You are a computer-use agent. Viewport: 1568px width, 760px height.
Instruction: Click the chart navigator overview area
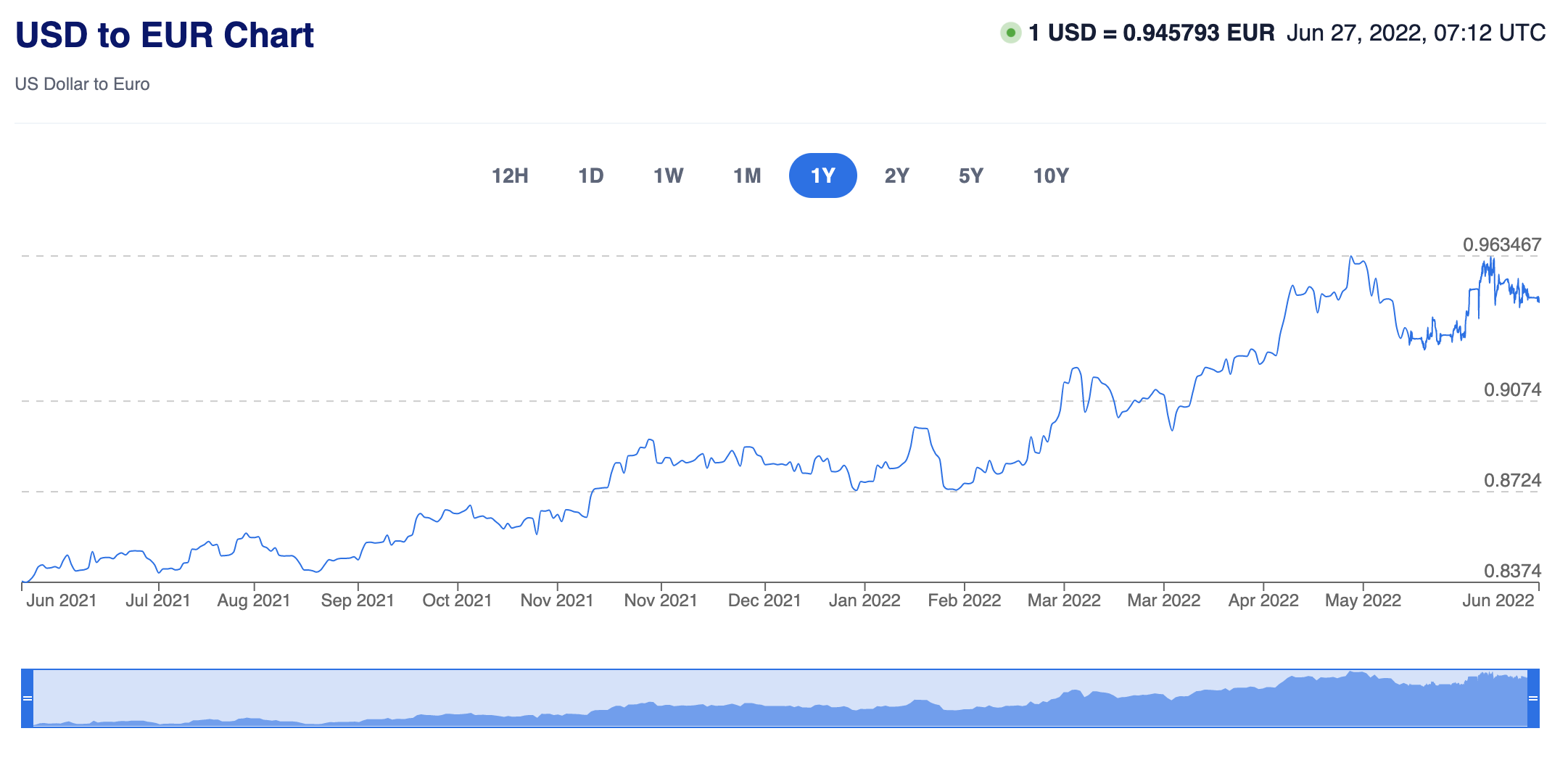coord(780,698)
